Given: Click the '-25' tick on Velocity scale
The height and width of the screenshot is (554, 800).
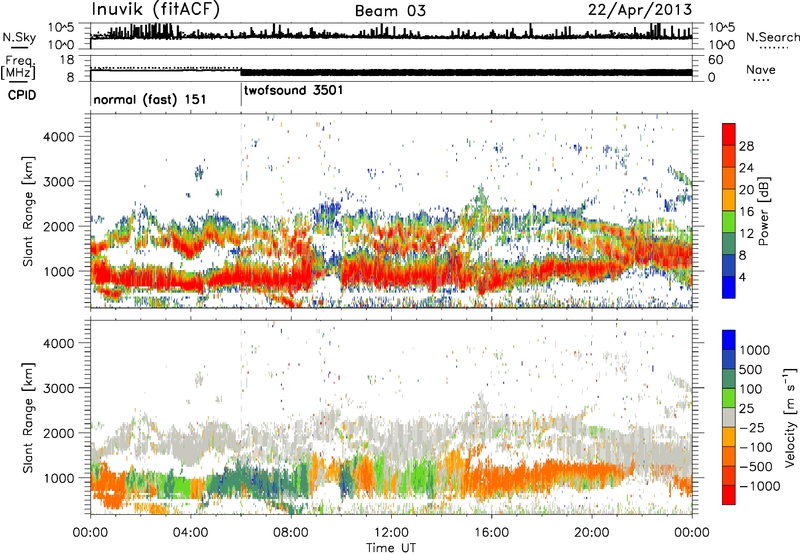Looking at the screenshot, I should 752,428.
